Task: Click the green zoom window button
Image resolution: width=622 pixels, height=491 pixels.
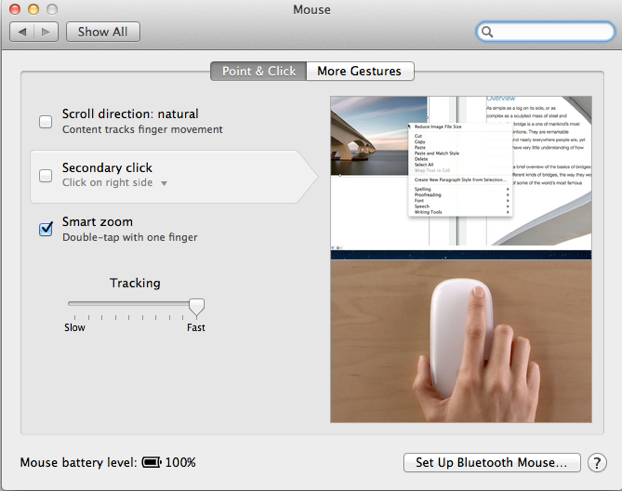Action: [x=52, y=9]
